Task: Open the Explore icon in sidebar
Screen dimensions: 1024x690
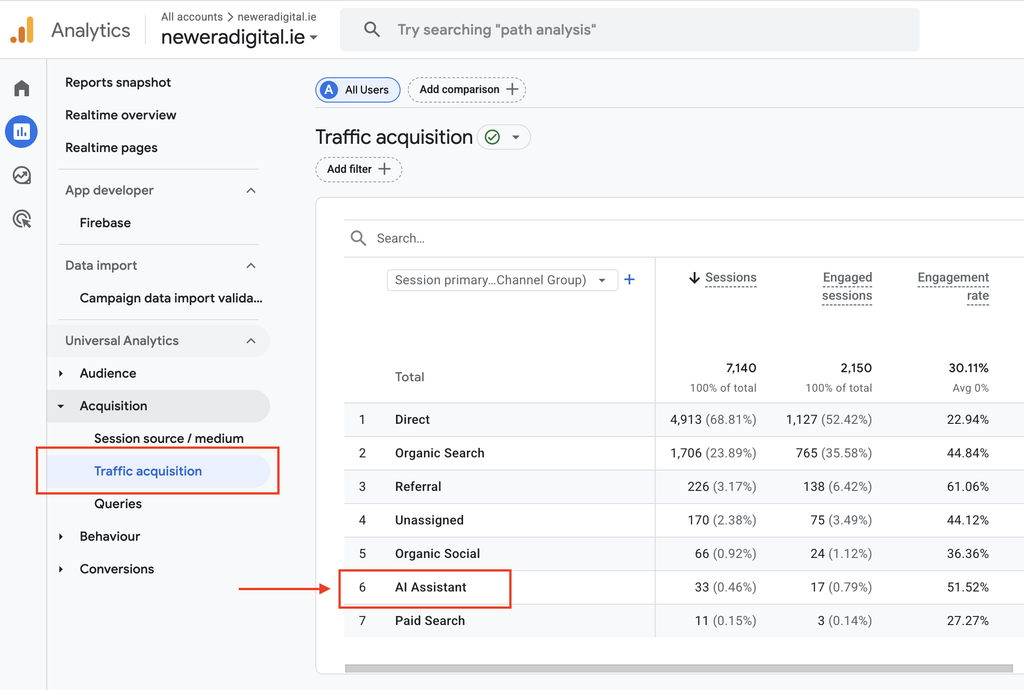Action: [x=22, y=176]
